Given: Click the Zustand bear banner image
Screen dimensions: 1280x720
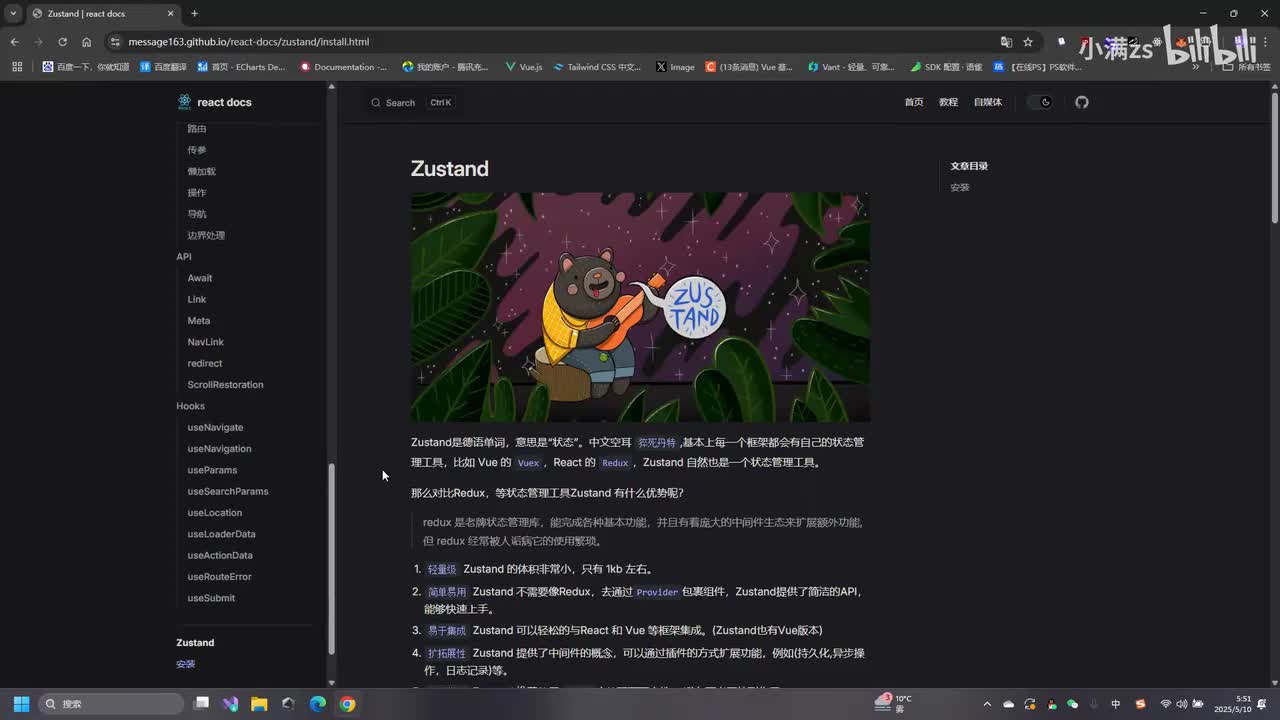Looking at the screenshot, I should [x=640, y=307].
